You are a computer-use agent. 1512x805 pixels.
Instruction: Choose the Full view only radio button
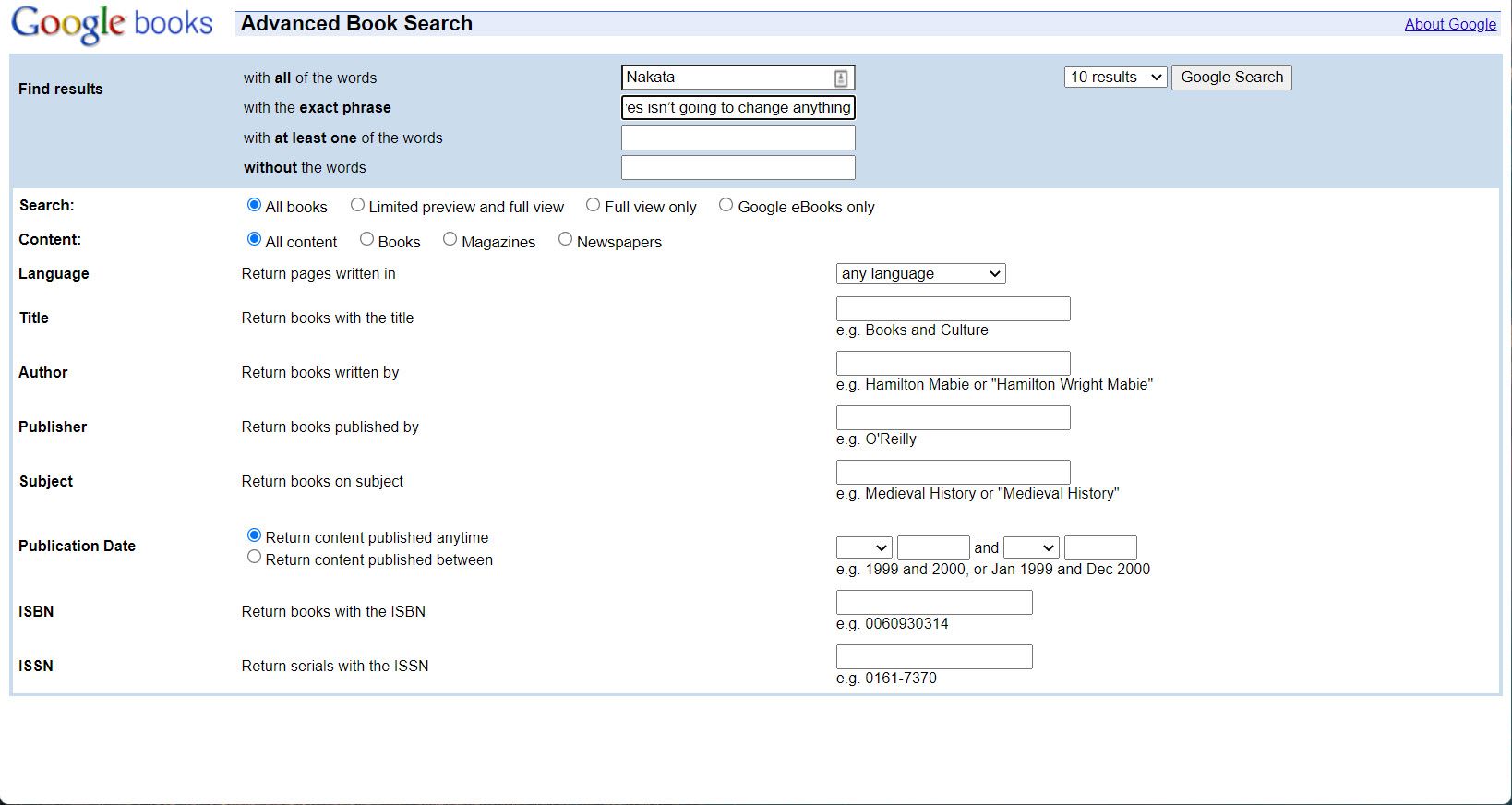click(x=593, y=205)
